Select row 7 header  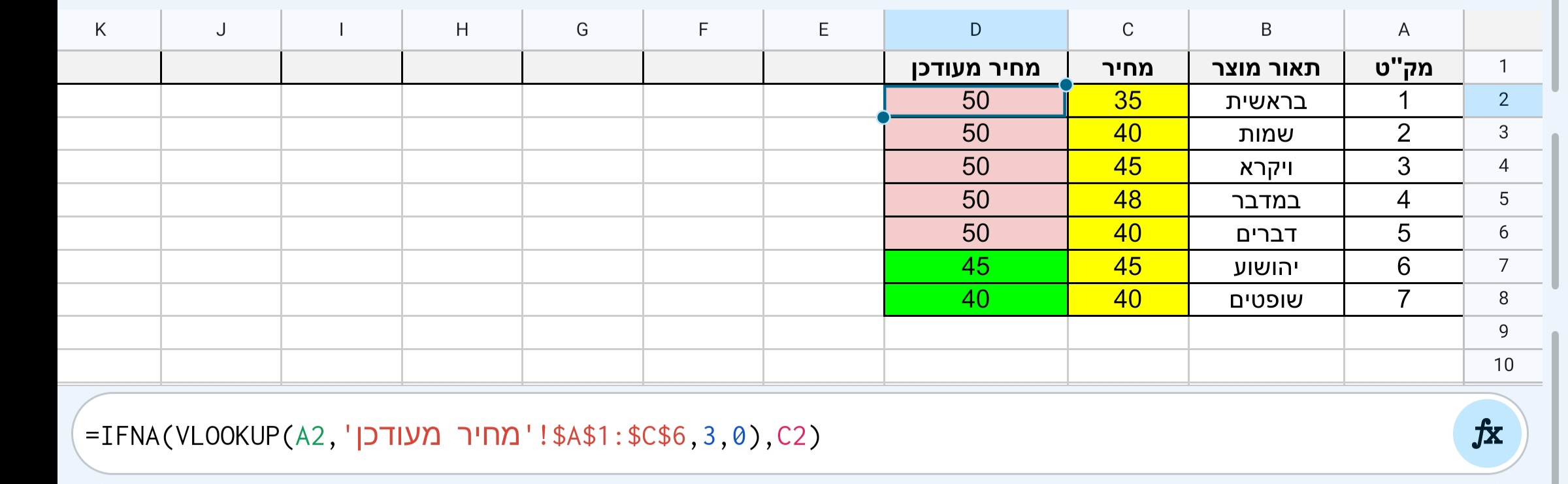coord(1503,266)
